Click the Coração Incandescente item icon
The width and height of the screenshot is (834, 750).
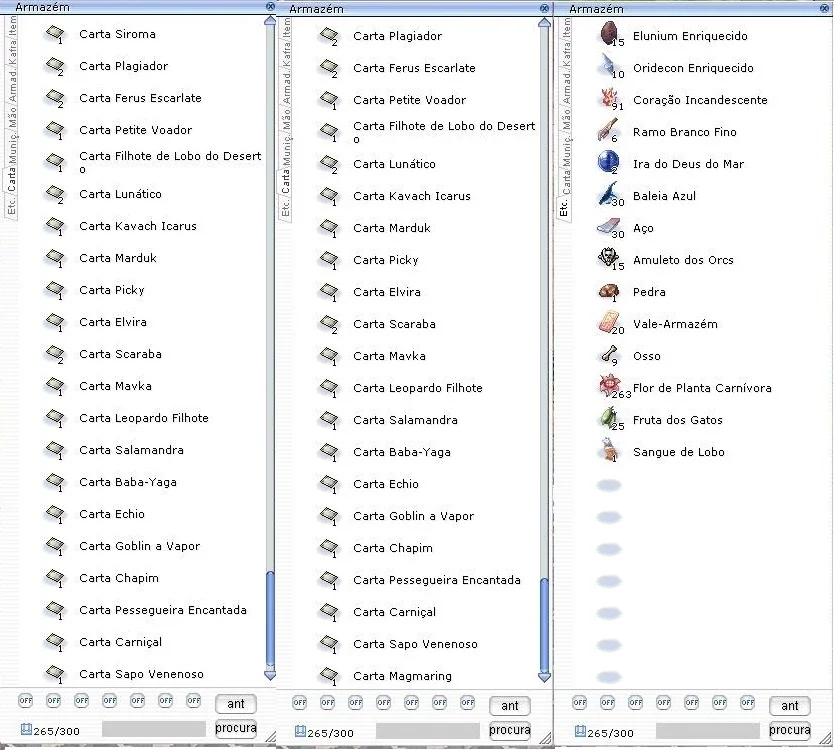pos(608,98)
